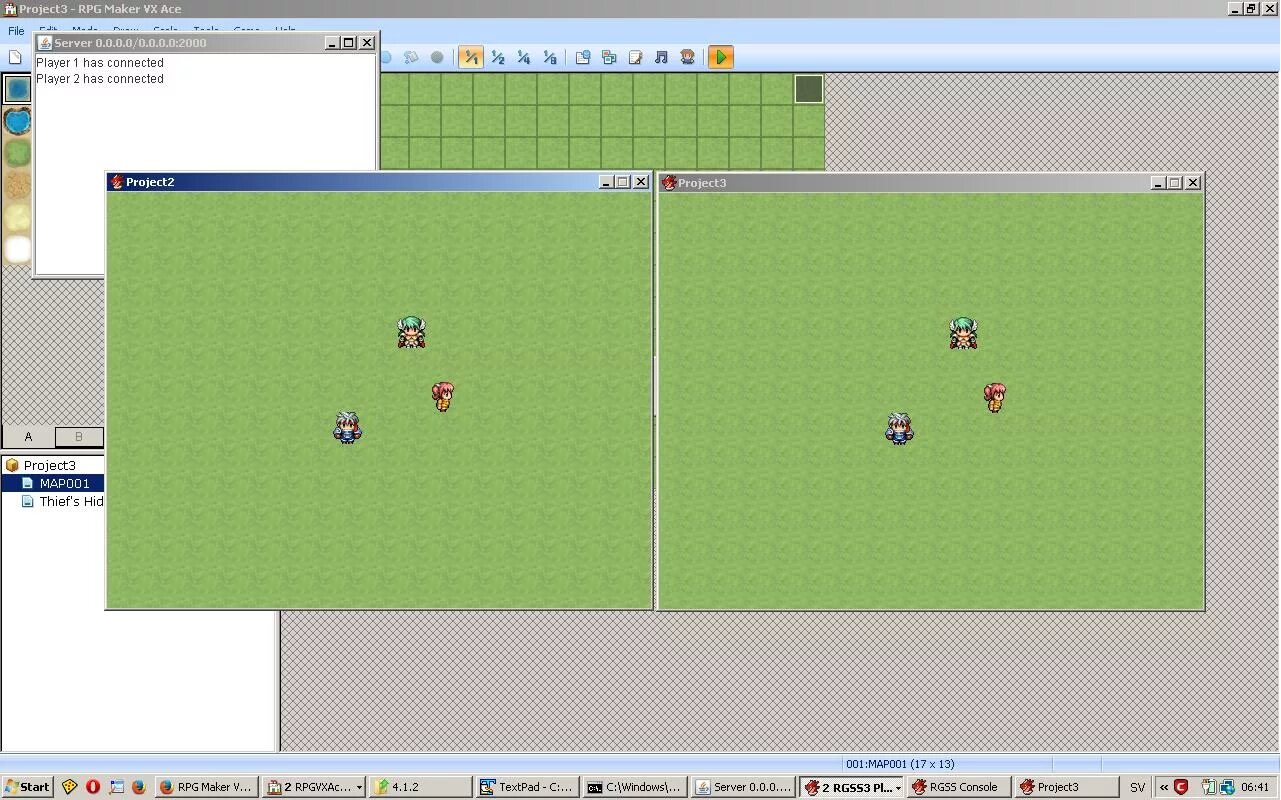This screenshot has height=800, width=1281.
Task: Restore down the RPG Maker main window
Action: coord(1250,9)
